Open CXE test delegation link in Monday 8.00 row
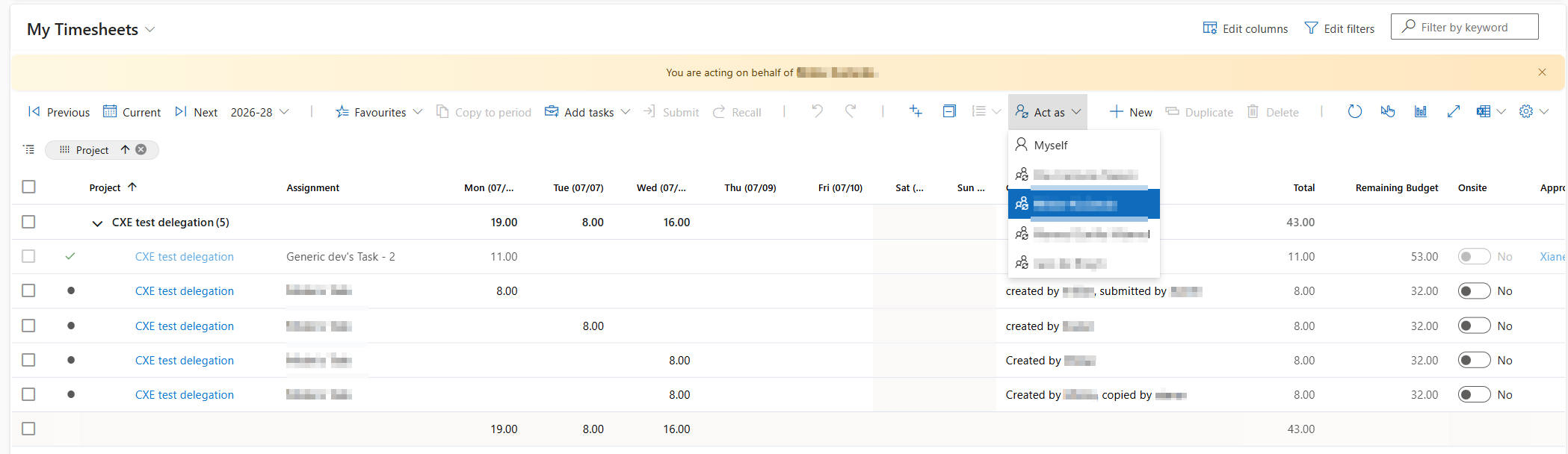This screenshot has width=1568, height=454. coord(184,290)
